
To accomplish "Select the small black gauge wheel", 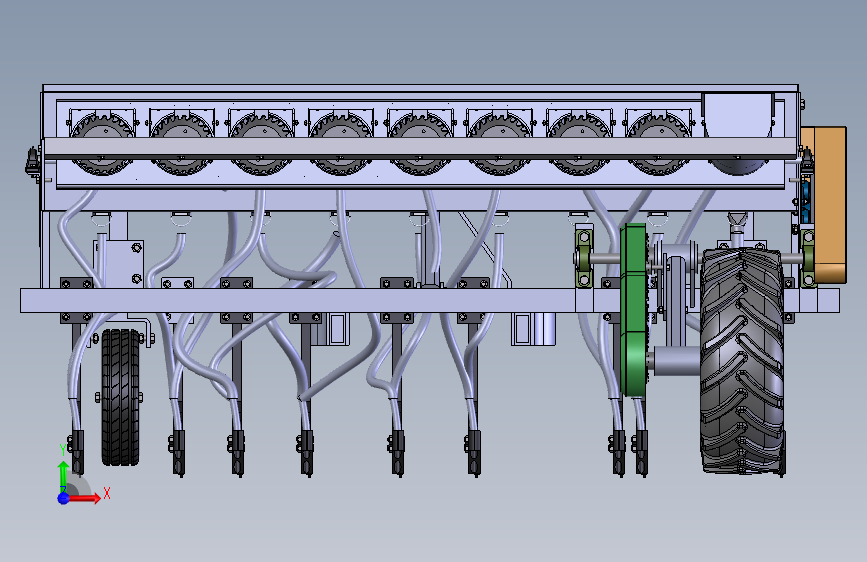I will point(121,397).
